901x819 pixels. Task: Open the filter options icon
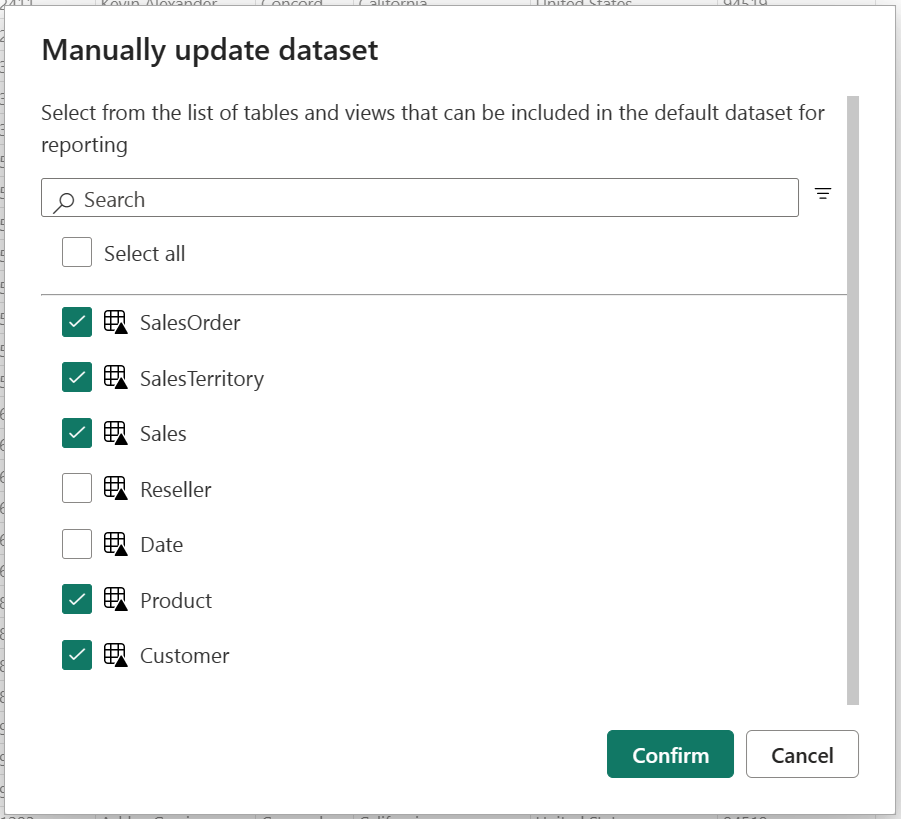[x=822, y=194]
